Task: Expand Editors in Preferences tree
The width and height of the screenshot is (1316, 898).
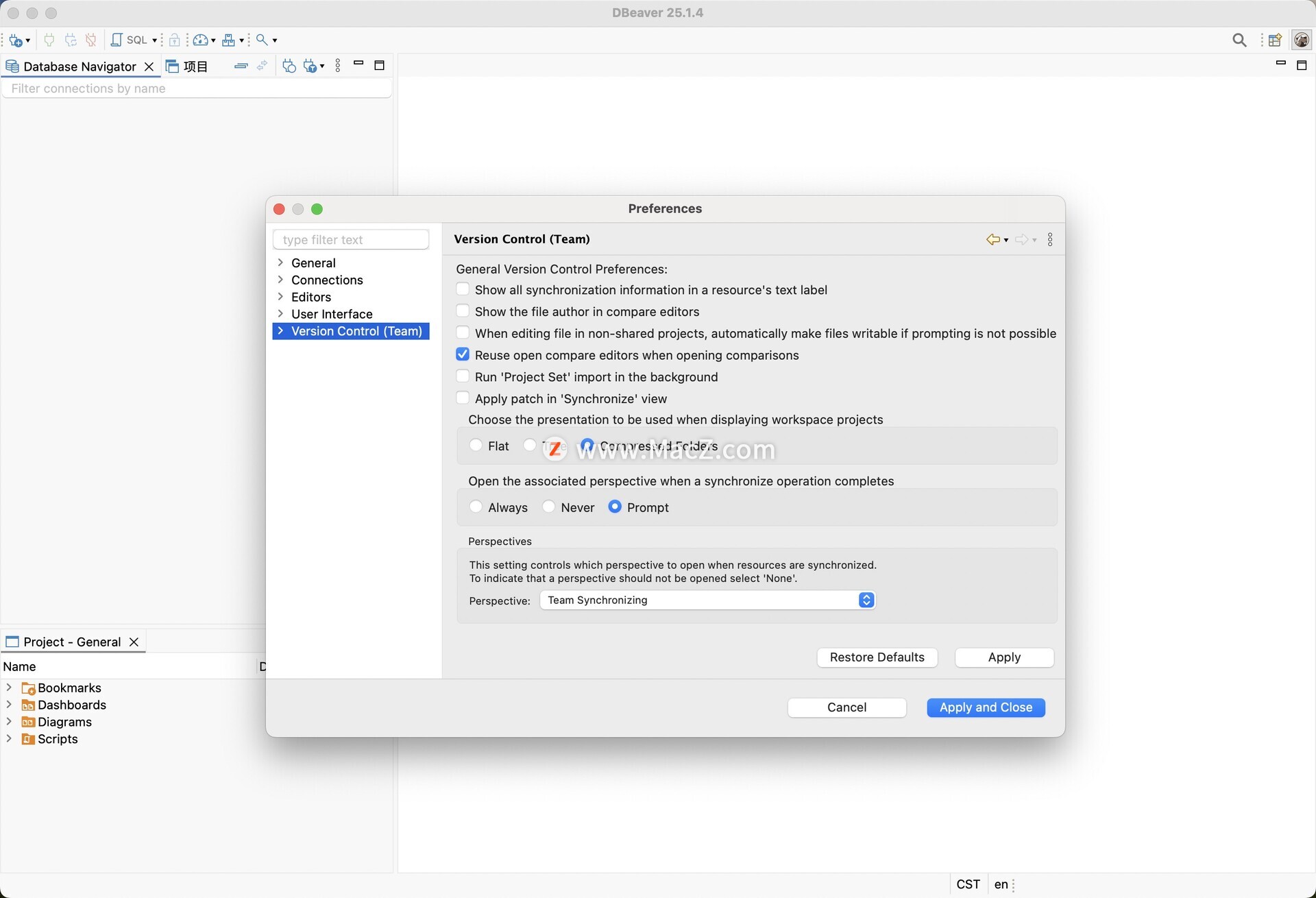Action: [x=280, y=297]
